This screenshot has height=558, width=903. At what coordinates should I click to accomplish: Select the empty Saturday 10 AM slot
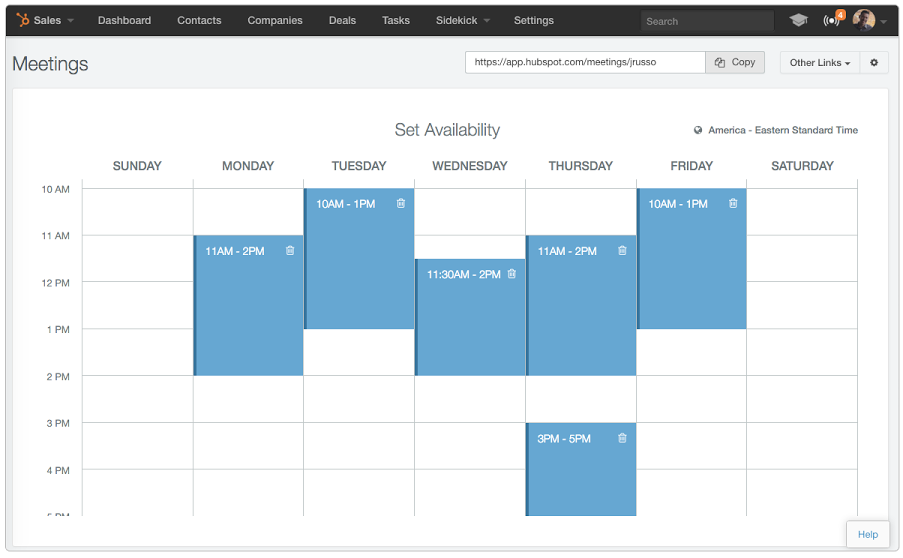[802, 211]
